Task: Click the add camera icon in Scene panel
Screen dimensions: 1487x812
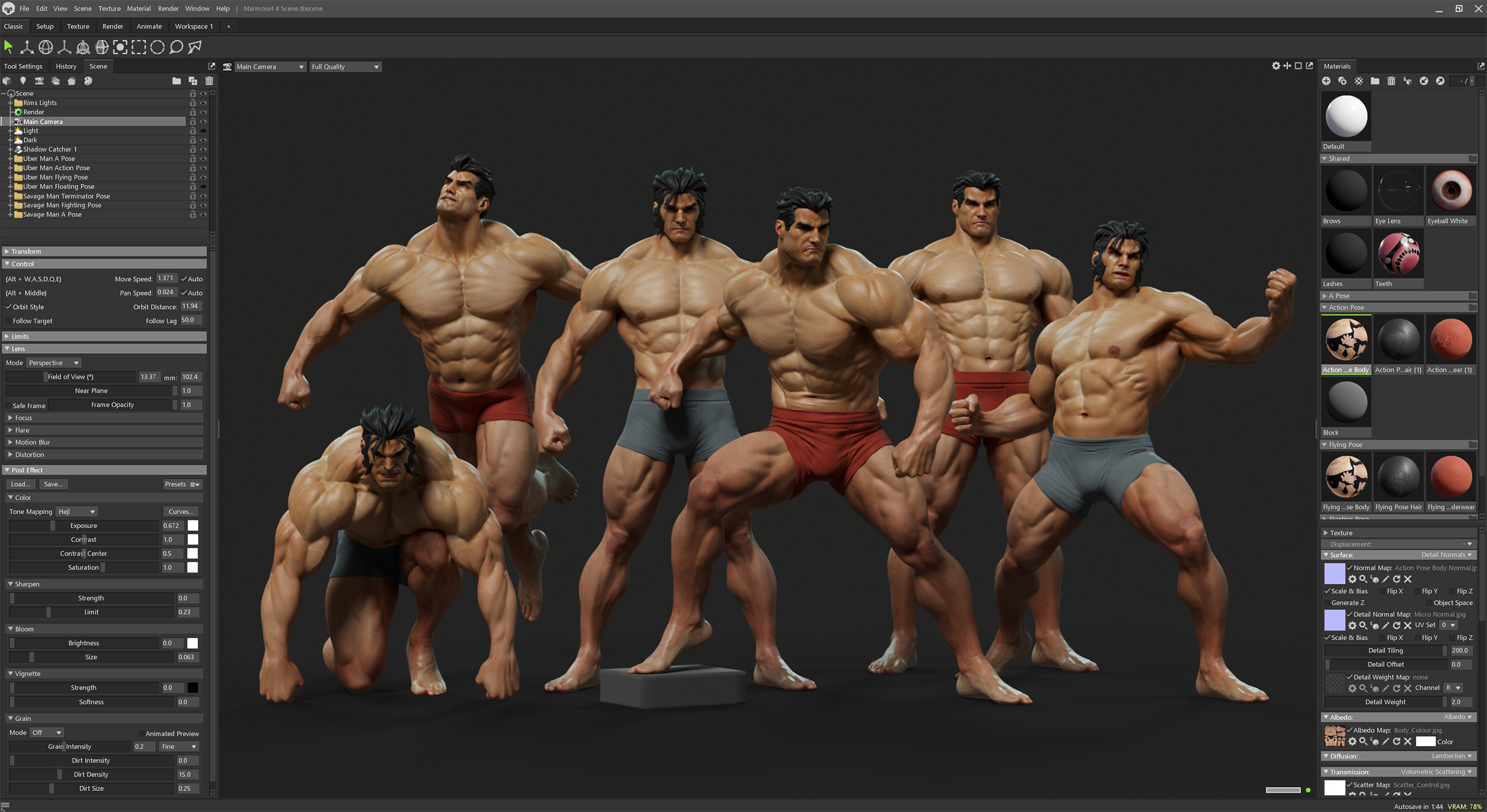Action: (39, 81)
